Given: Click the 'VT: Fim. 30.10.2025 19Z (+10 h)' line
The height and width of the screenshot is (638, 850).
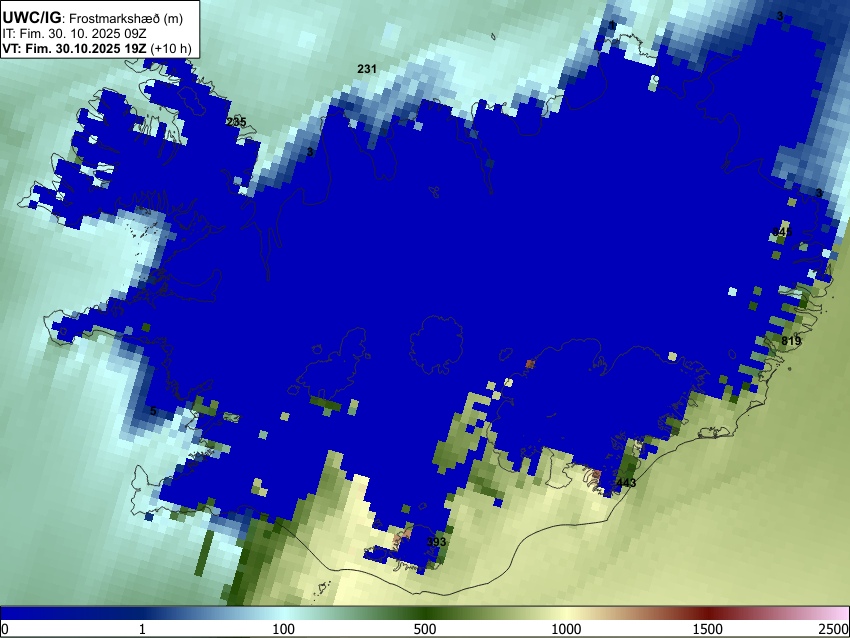Looking at the screenshot, I should [x=97, y=48].
